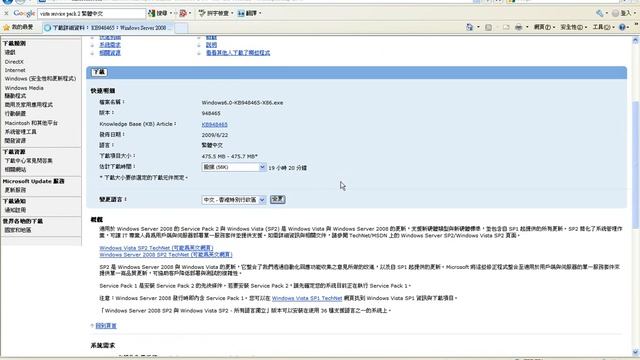Click the vertical scrollbar thumb
Screen dimensions: 640x360
point(636,165)
